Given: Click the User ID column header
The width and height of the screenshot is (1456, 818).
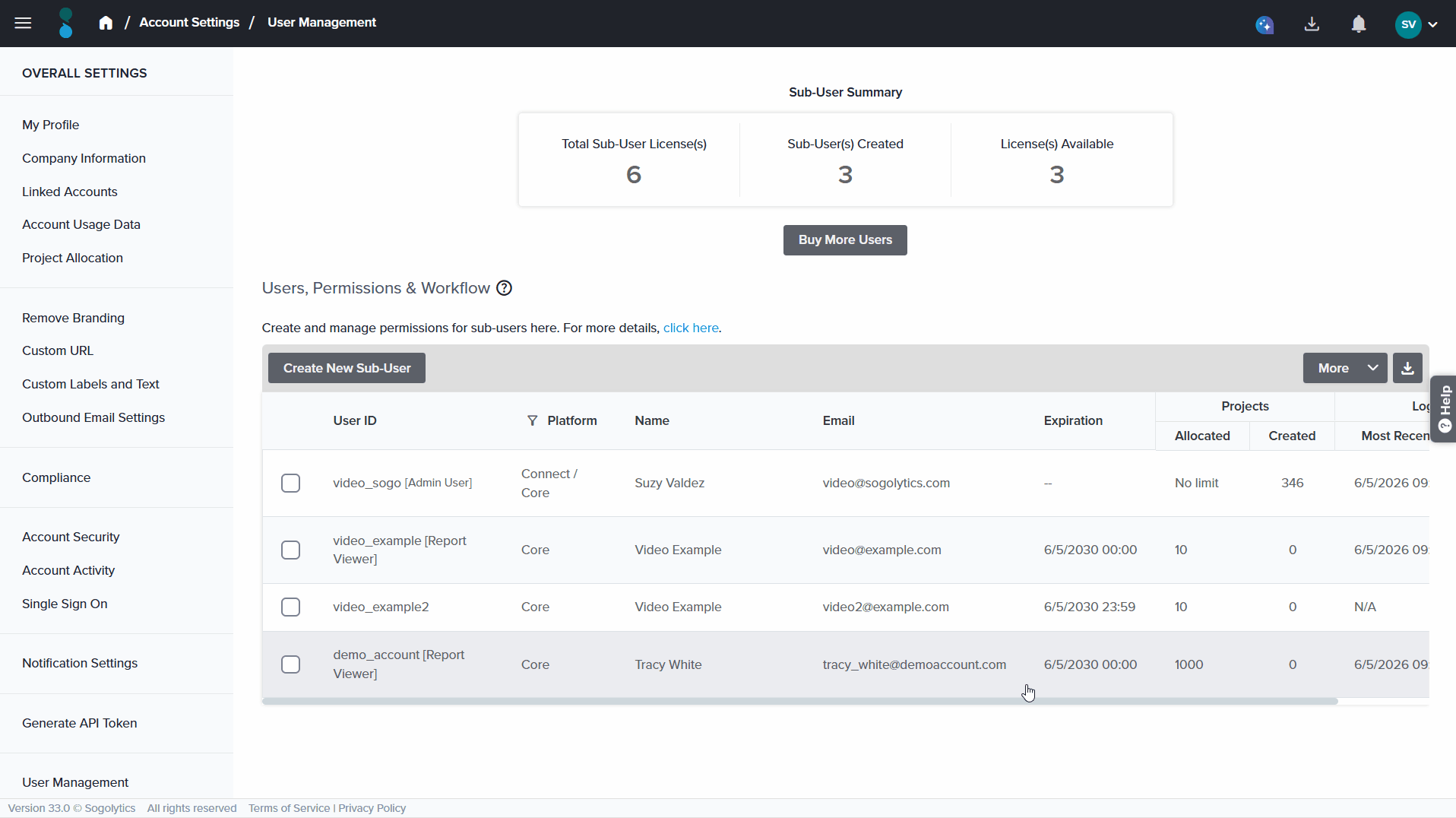Looking at the screenshot, I should [354, 420].
